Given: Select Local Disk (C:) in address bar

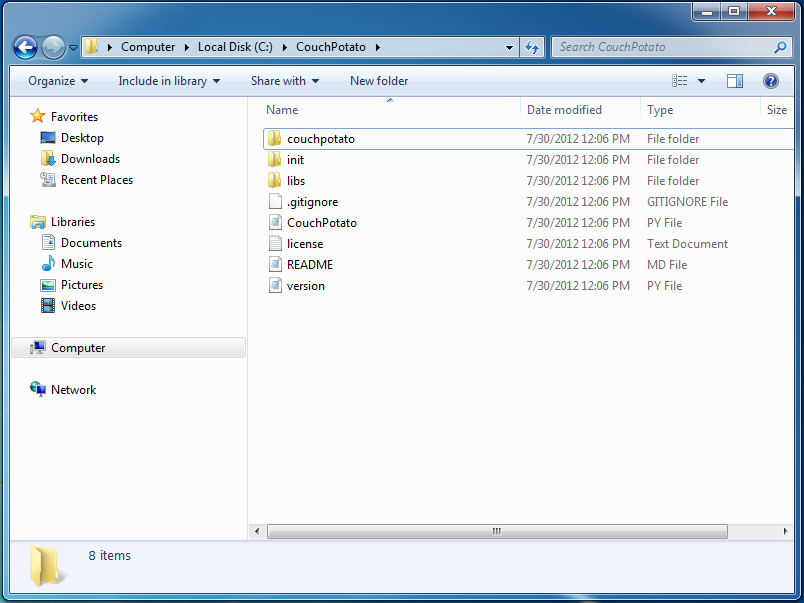Looking at the screenshot, I should click(x=235, y=47).
